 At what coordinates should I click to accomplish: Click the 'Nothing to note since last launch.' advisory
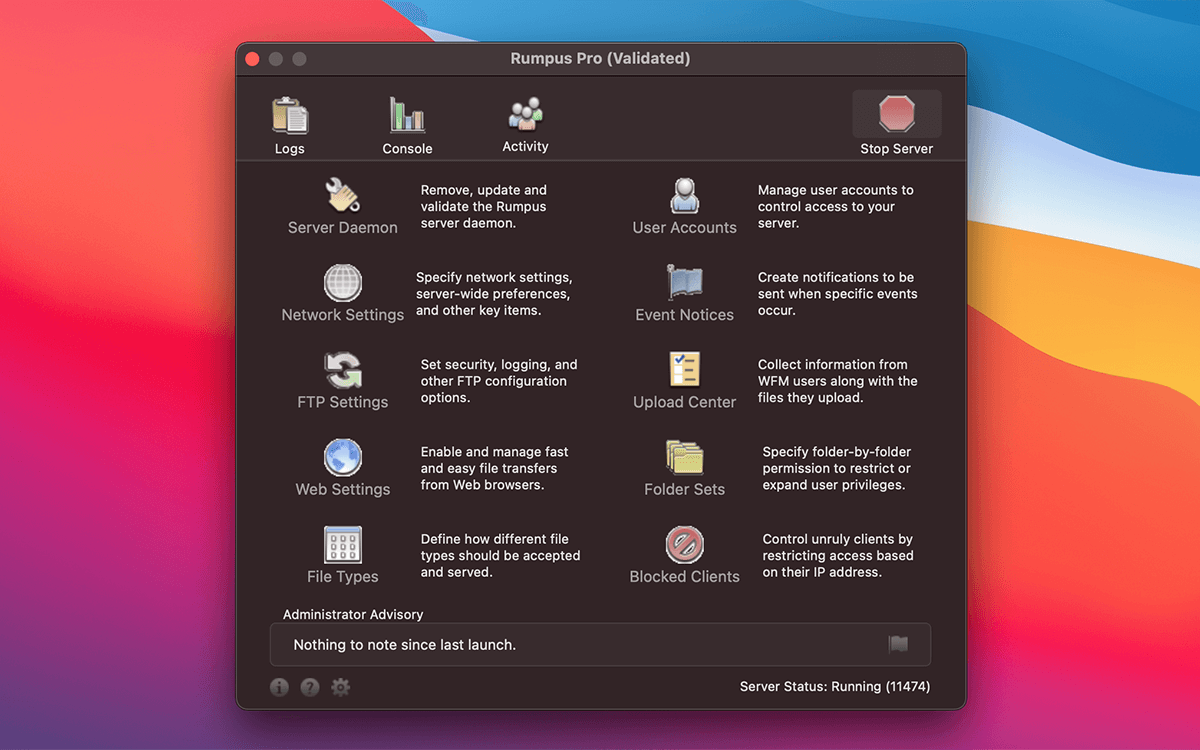coord(405,645)
